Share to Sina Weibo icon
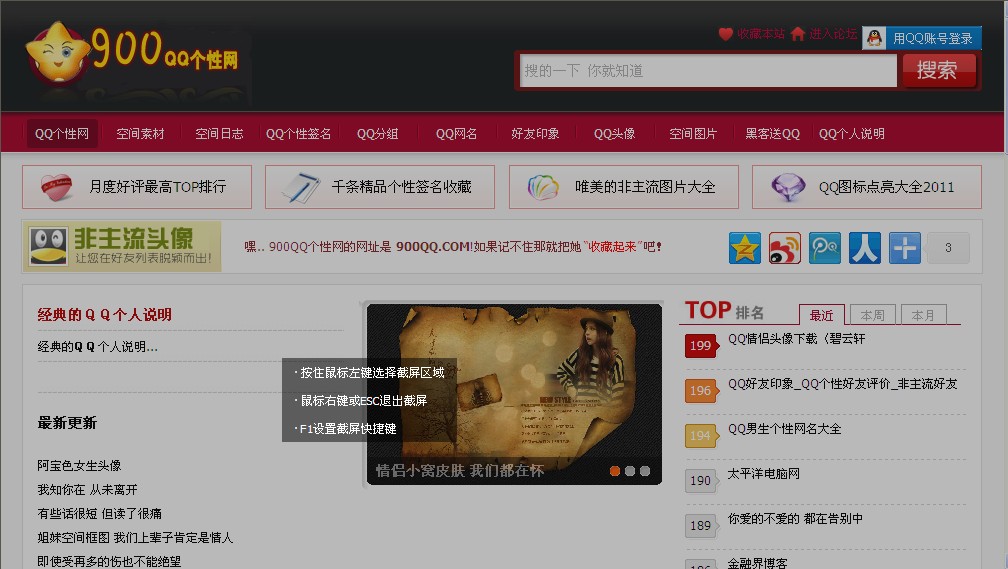Viewport: 1008px width, 569px height. coord(785,248)
